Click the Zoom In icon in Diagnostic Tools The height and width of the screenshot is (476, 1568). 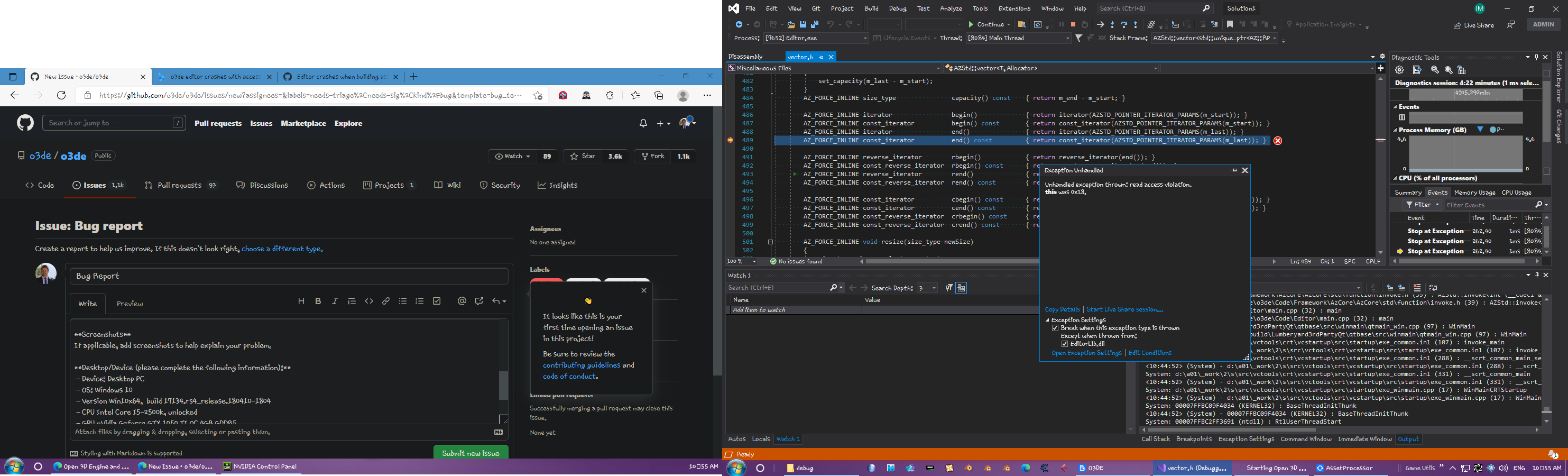pos(1435,70)
